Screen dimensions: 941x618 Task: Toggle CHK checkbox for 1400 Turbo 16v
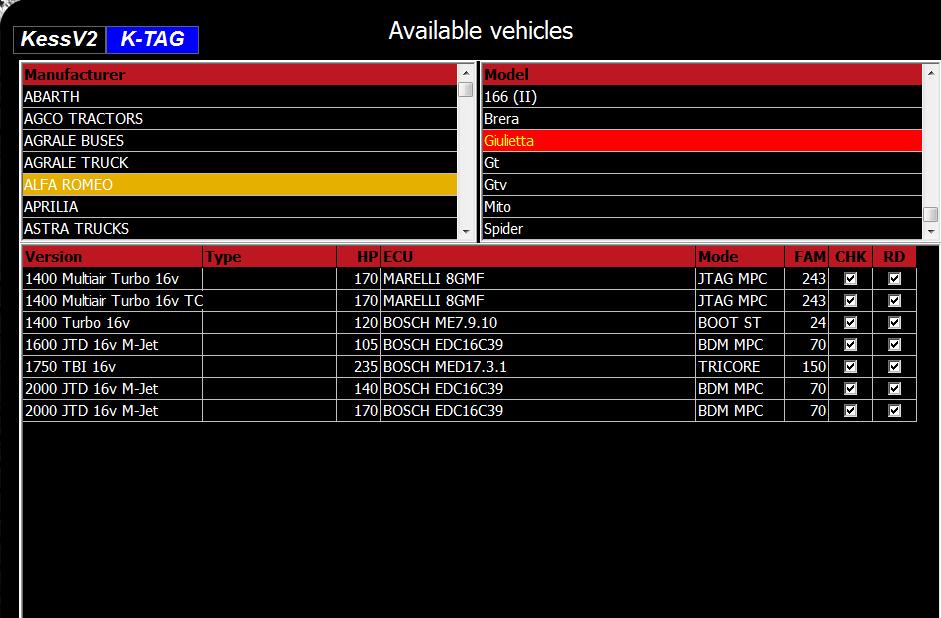point(850,323)
